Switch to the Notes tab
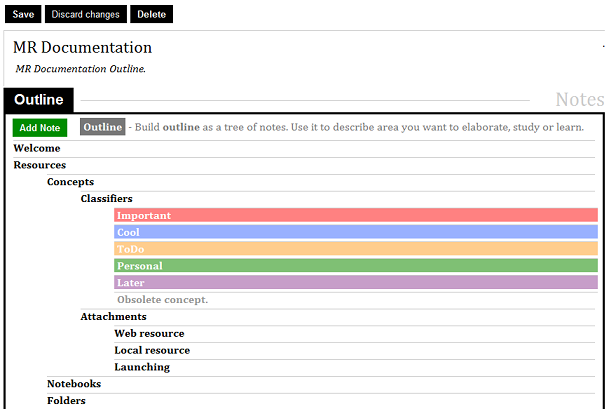Viewport: 609px width, 409px height. pyautogui.click(x=579, y=99)
